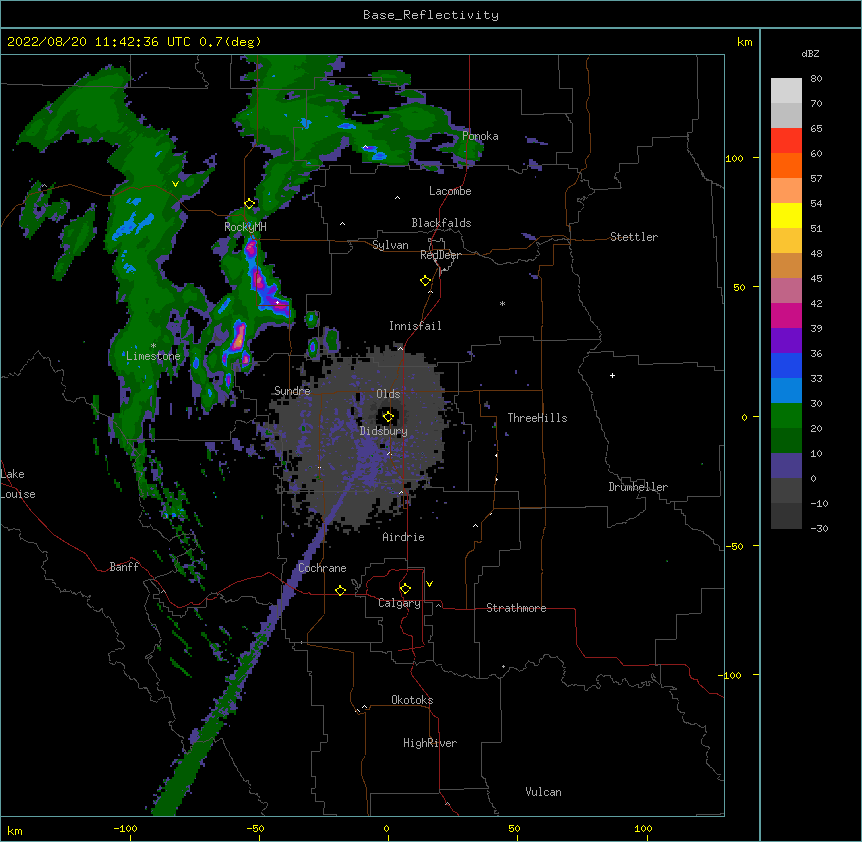
Task: Select the magenta 42-39 dBZ legend swatch
Action: click(786, 315)
